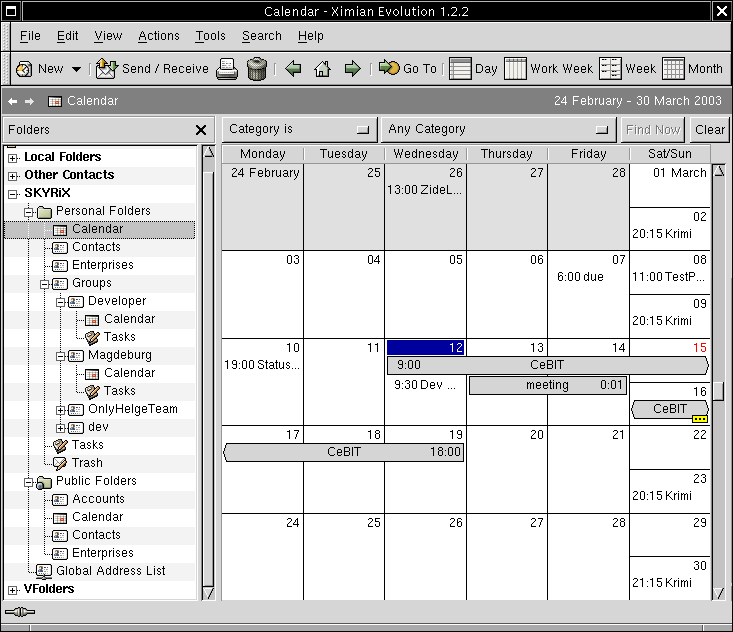This screenshot has width=733, height=632.
Task: Click the 21:15 Krimi event on 30
Action: tap(661, 582)
